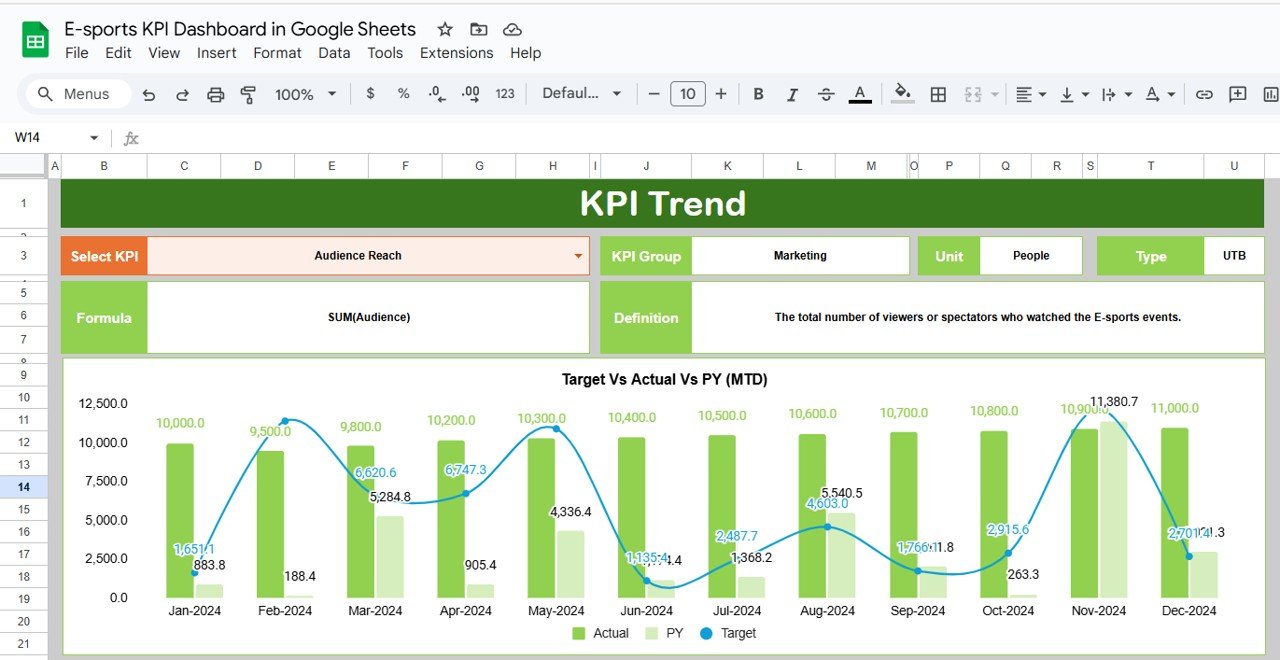Select the UTB type cell

pos(1234,256)
